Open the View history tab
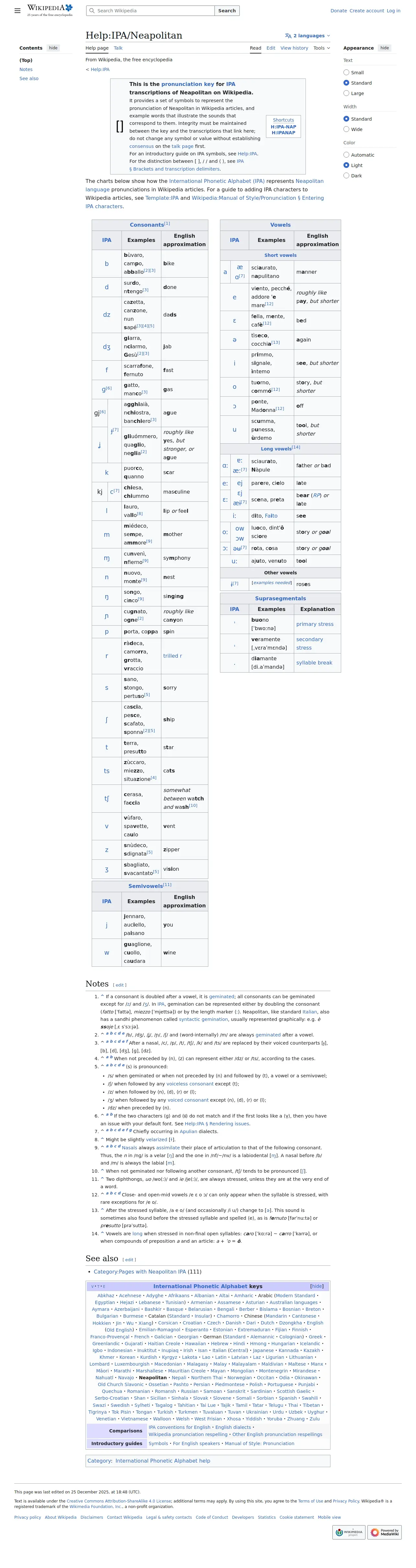The width and height of the screenshot is (416, 1568). pos(294,48)
